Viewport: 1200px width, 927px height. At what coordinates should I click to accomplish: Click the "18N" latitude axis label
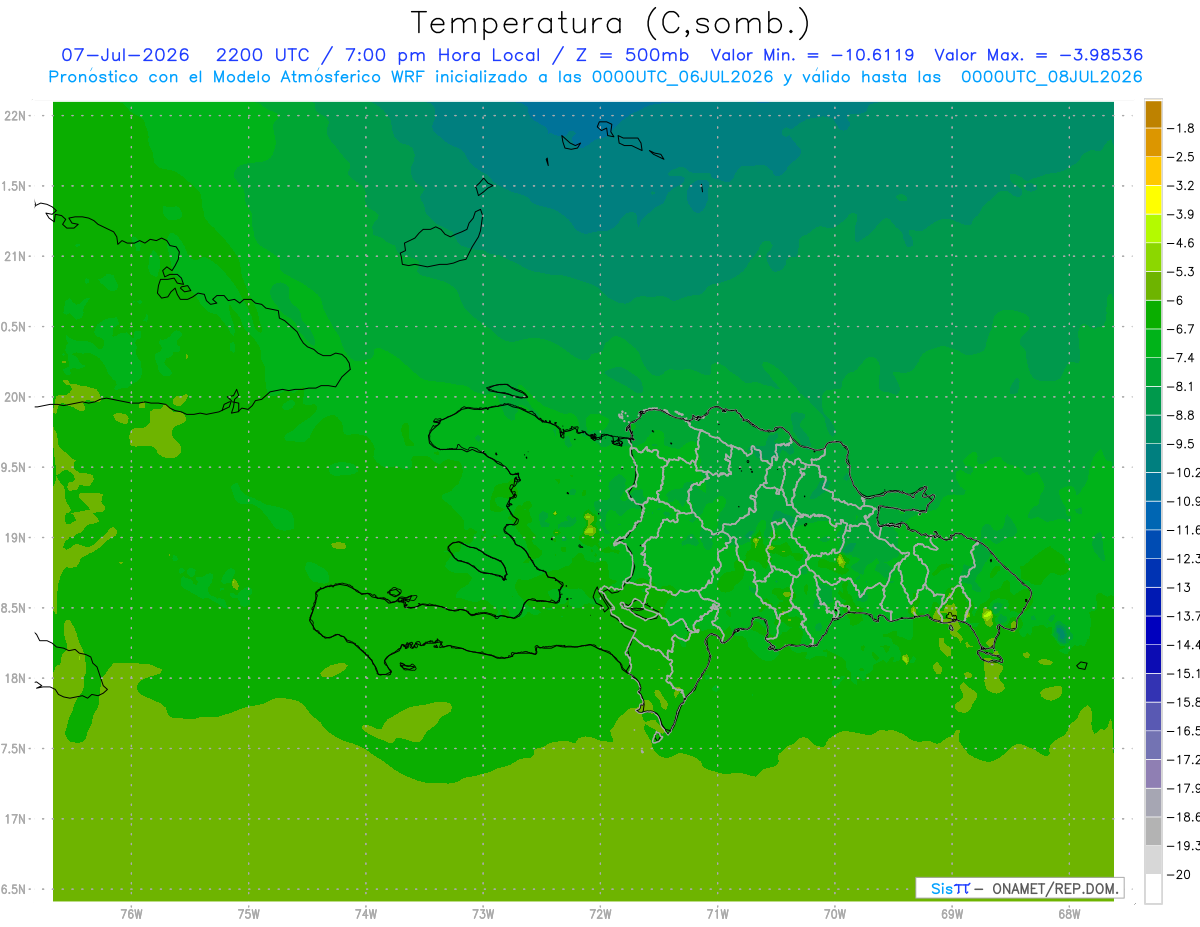click(x=15, y=678)
